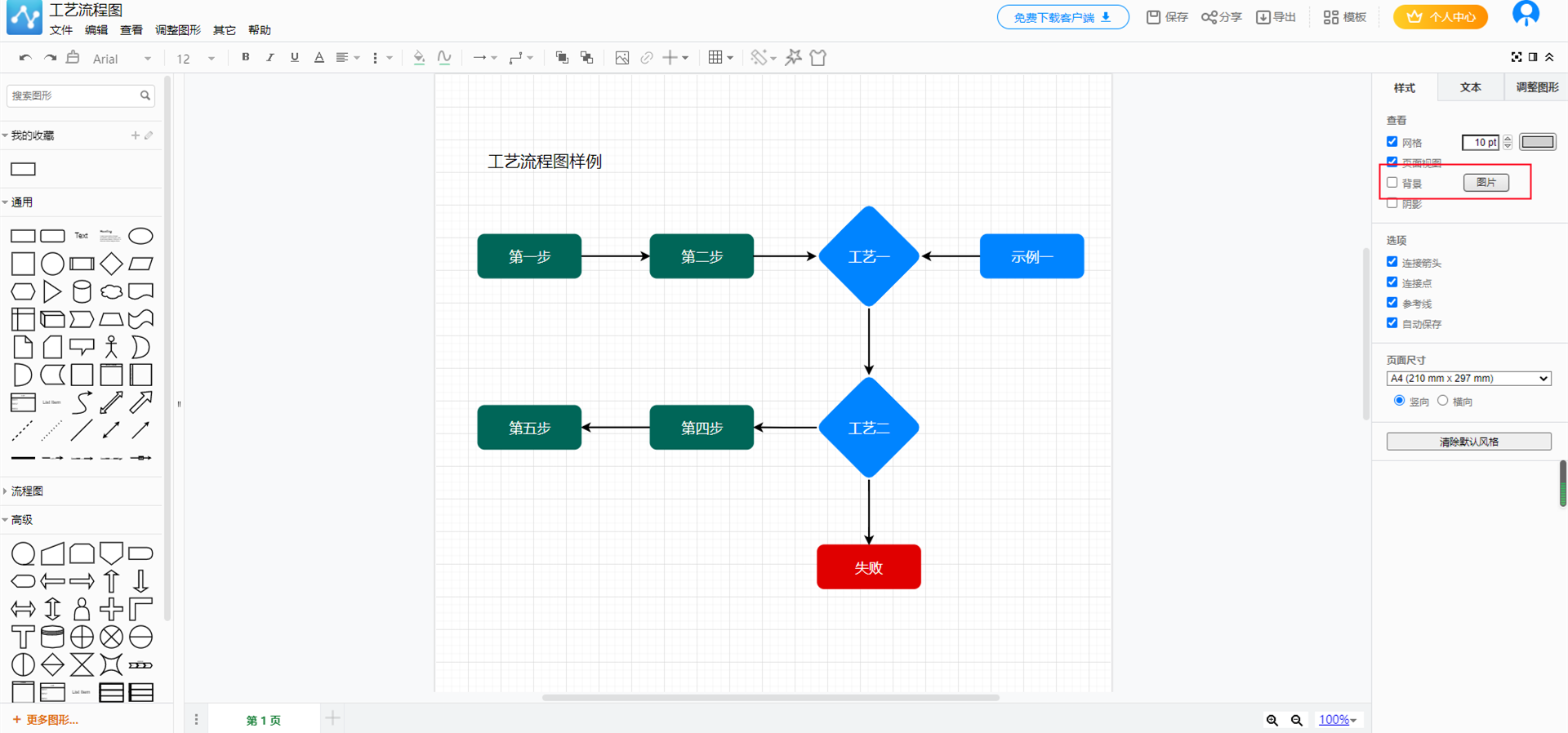Toggle bold text formatting
The width and height of the screenshot is (1568, 733).
coord(245,58)
